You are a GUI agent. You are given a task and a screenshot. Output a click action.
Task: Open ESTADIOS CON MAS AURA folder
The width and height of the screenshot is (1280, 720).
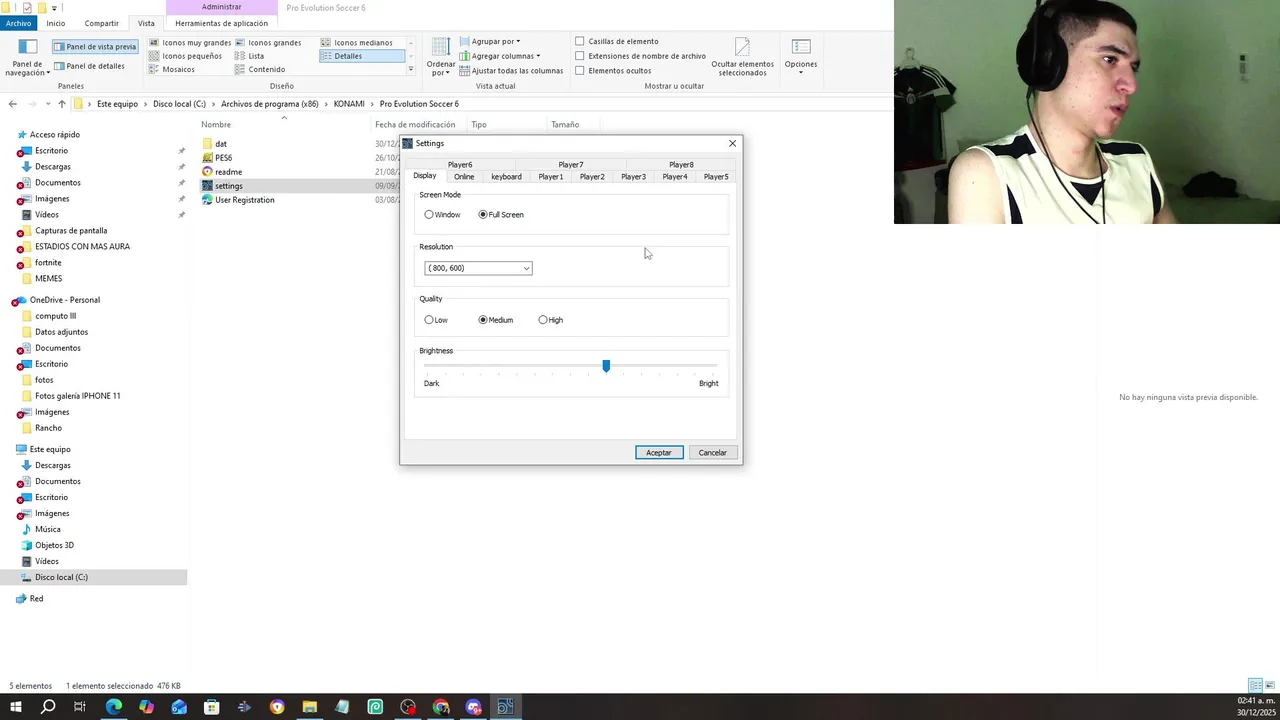(82, 247)
